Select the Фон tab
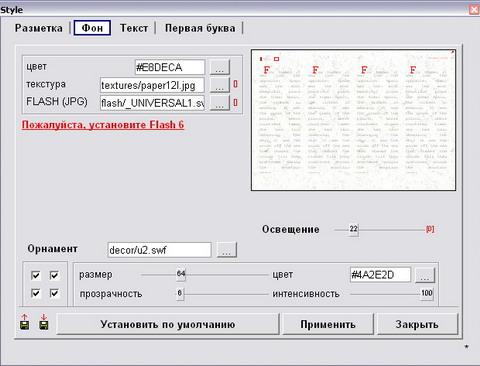Viewport: 480px width, 366px height. [x=92, y=28]
